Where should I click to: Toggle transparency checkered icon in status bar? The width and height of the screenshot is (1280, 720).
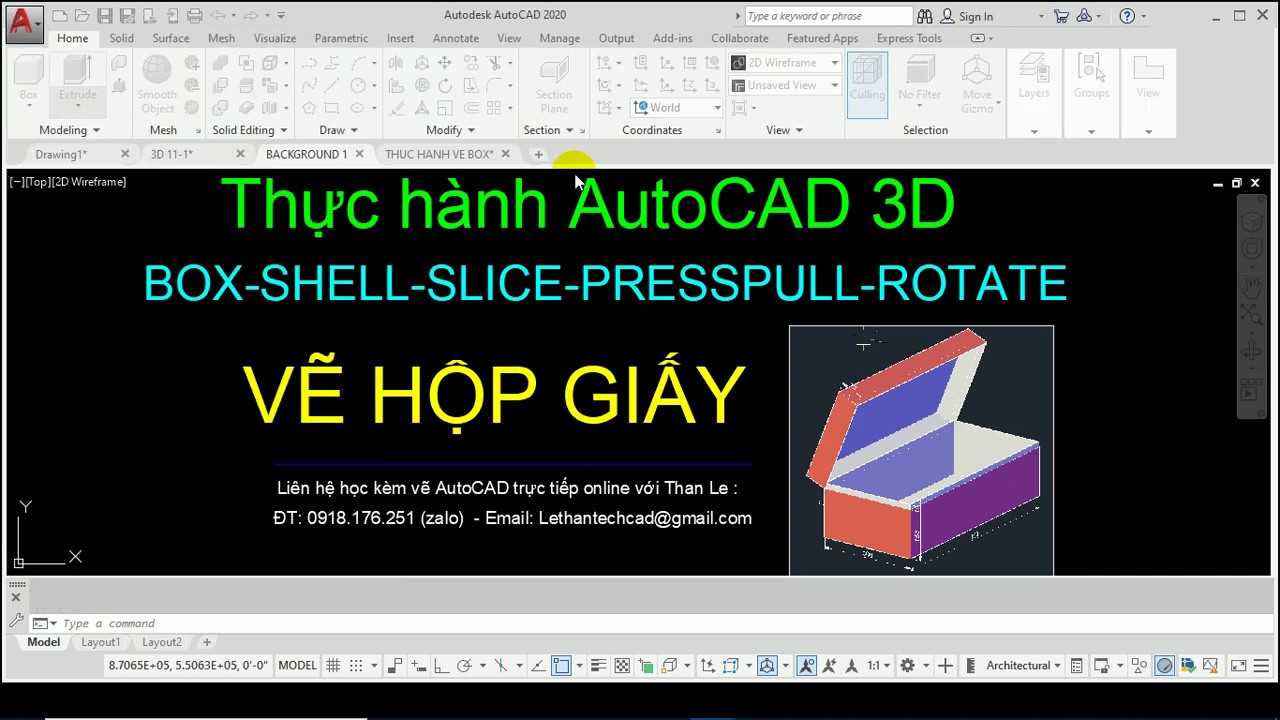[622, 666]
